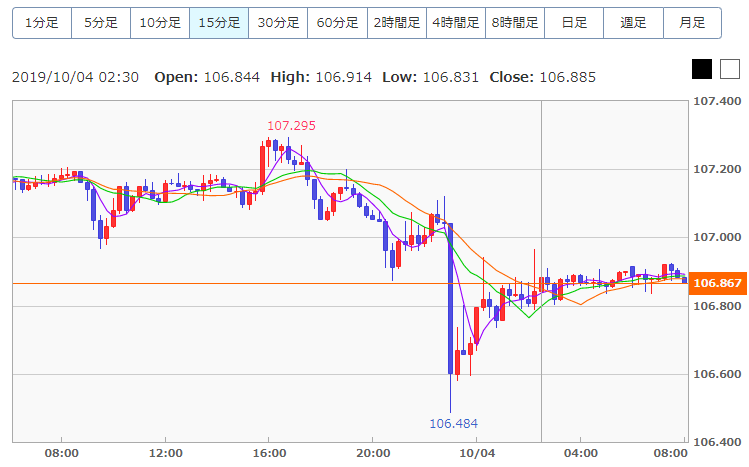Click the 20:00 time axis label
Image resolution: width=749 pixels, height=467 pixels.
tap(373, 453)
